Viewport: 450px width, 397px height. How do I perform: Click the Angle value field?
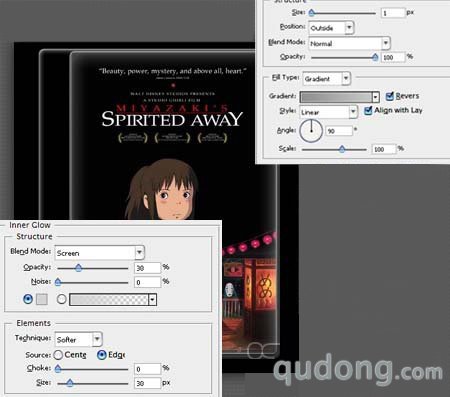(339, 131)
